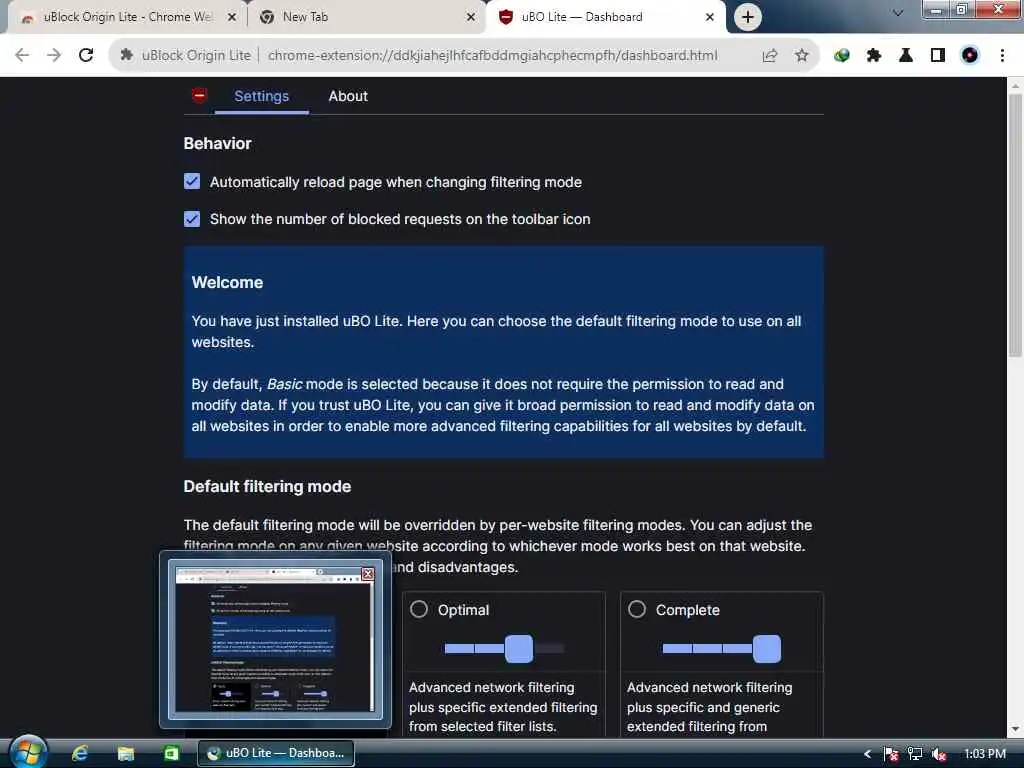Click the Welcome heading text
Image resolution: width=1024 pixels, height=768 pixels.
(227, 282)
